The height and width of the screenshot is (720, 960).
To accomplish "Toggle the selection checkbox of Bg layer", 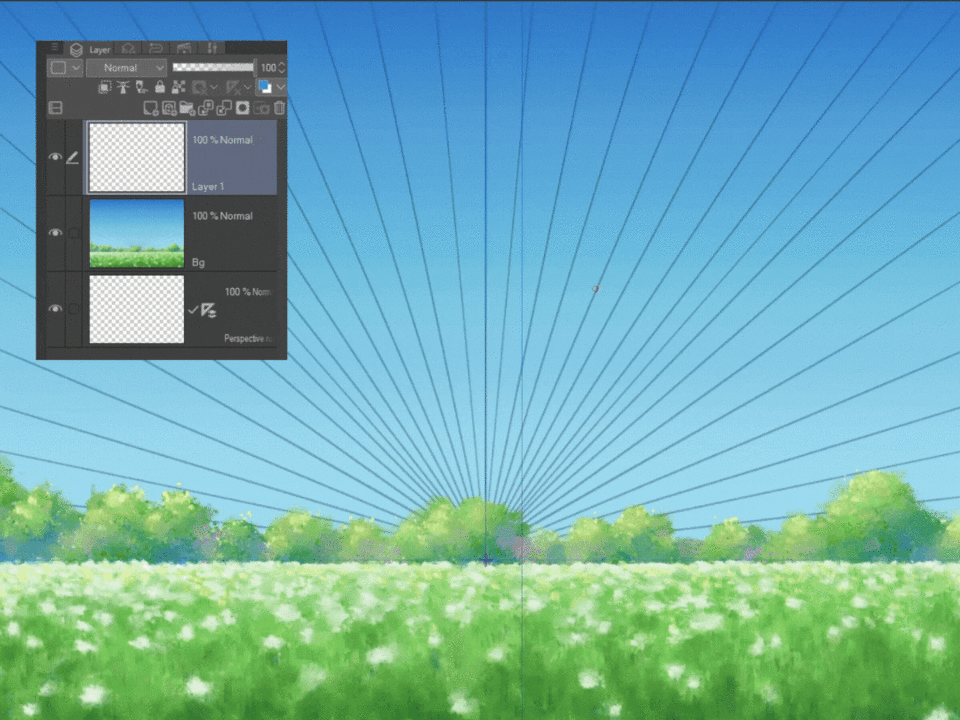I will tap(73, 233).
